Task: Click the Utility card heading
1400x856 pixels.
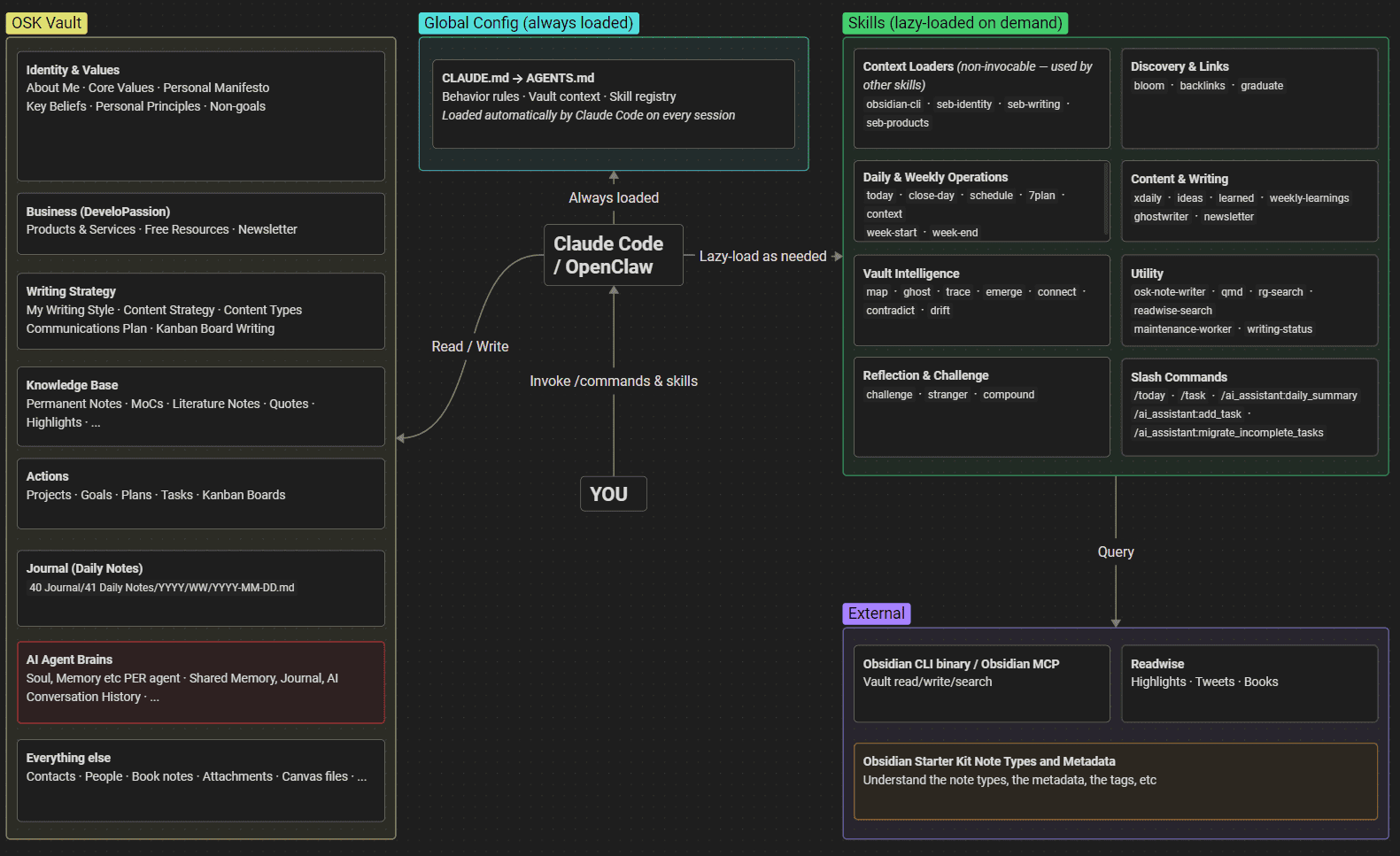Action: pyautogui.click(x=1147, y=274)
